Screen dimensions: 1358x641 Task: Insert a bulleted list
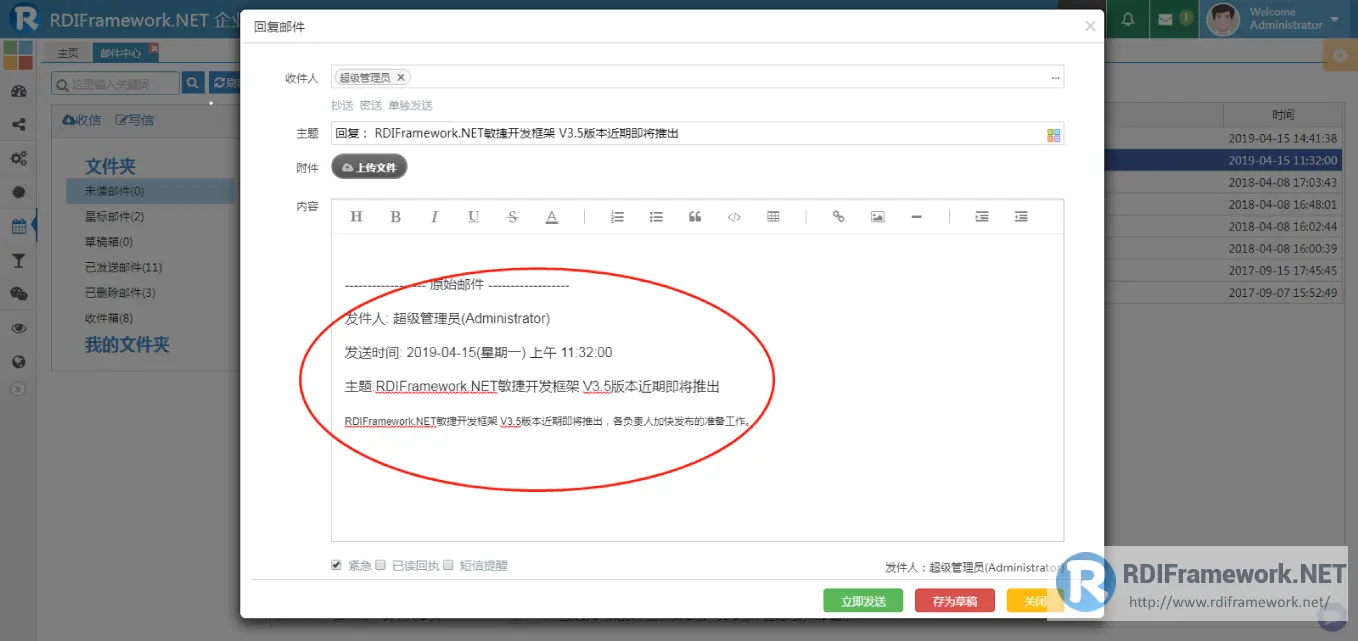pyautogui.click(x=656, y=217)
